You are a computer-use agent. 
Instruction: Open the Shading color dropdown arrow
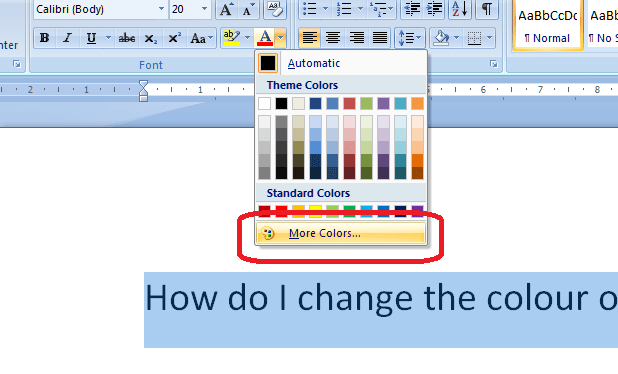point(457,38)
